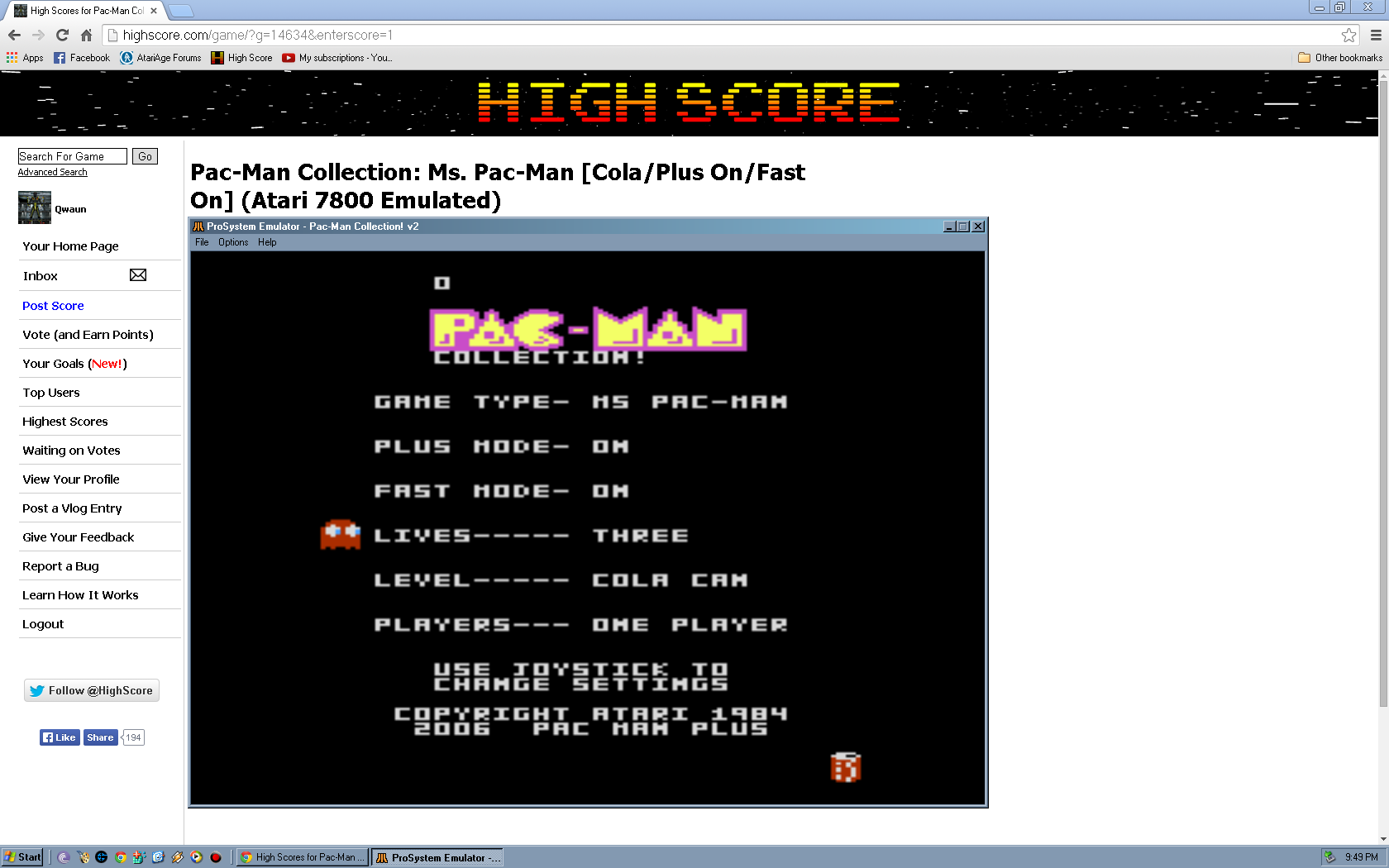Open the Facebook bookmark
Viewport: 1389px width, 868px height.
click(82, 58)
